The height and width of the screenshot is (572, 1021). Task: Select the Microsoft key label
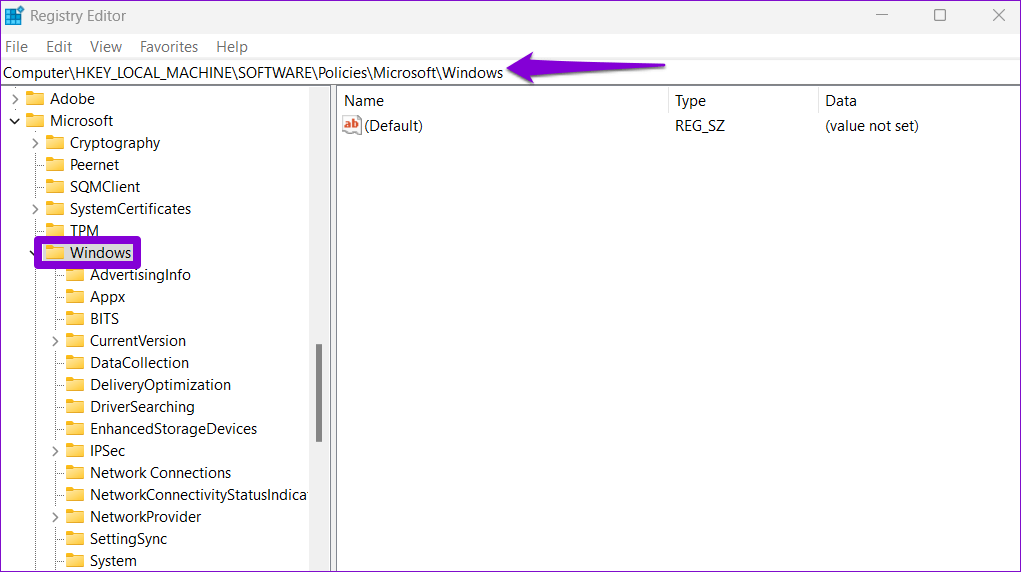pyautogui.click(x=81, y=121)
